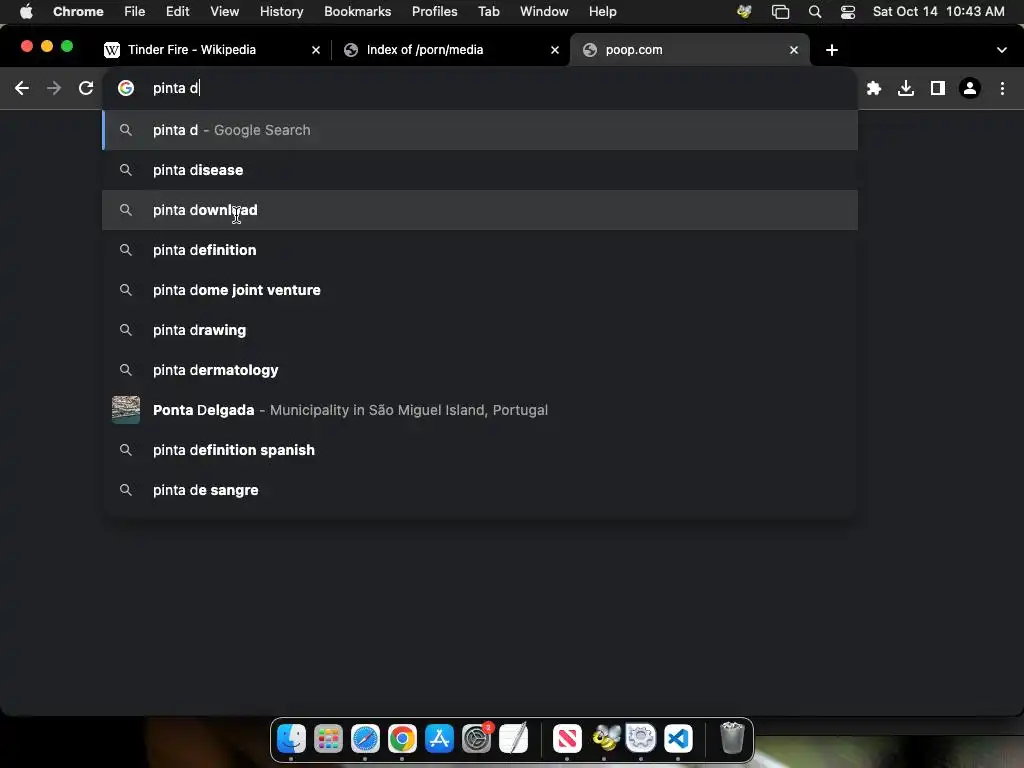This screenshot has width=1024, height=768.
Task: Click the search icon beside 'pinta disease'
Action: click(126, 170)
